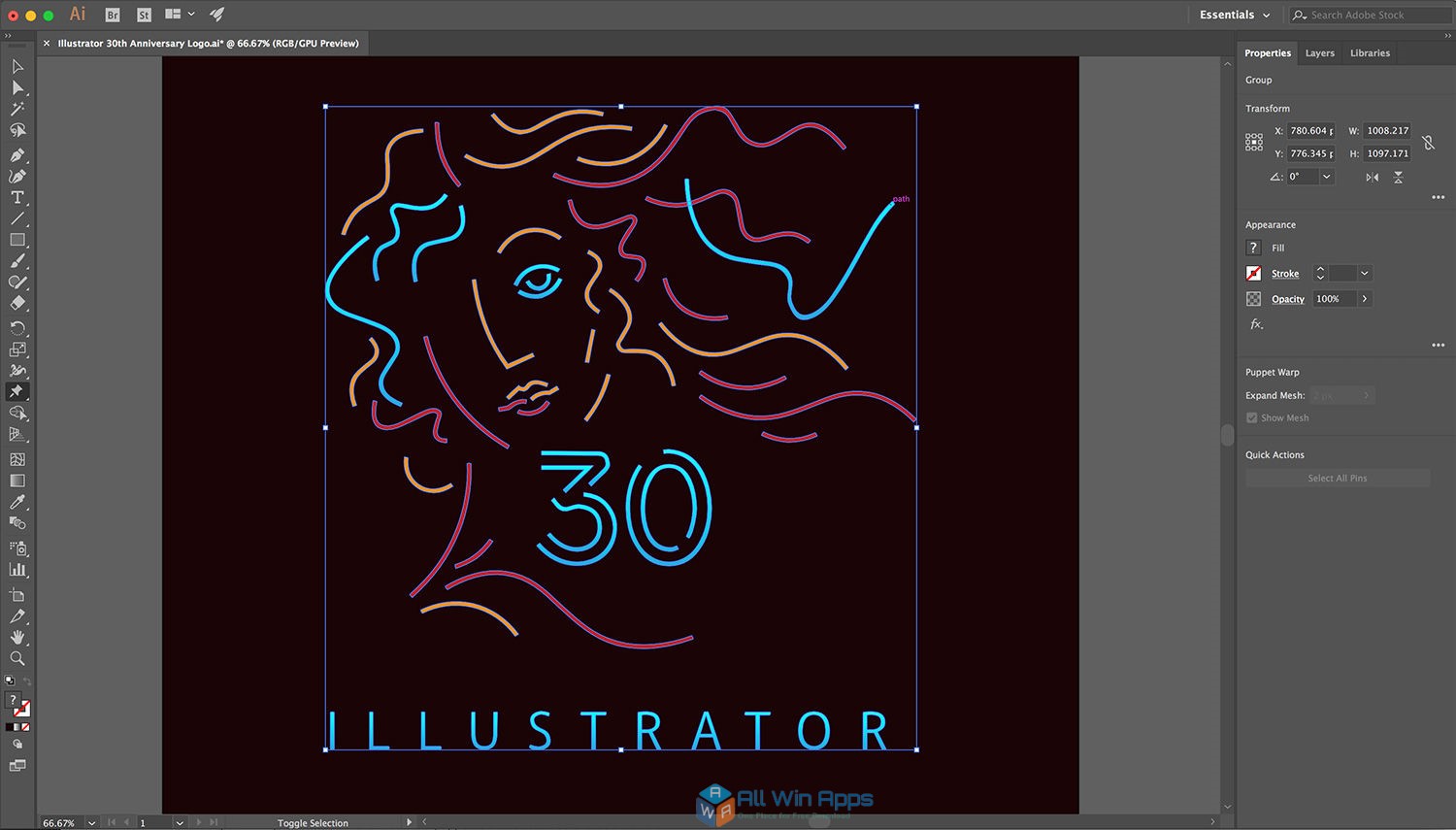The width and height of the screenshot is (1456, 830).
Task: Expand the opacity slider arrow
Action: point(1365,299)
